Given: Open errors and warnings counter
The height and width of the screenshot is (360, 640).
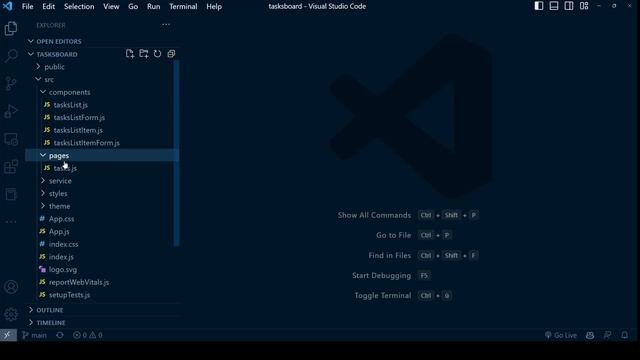Looking at the screenshot, I should 87,335.
